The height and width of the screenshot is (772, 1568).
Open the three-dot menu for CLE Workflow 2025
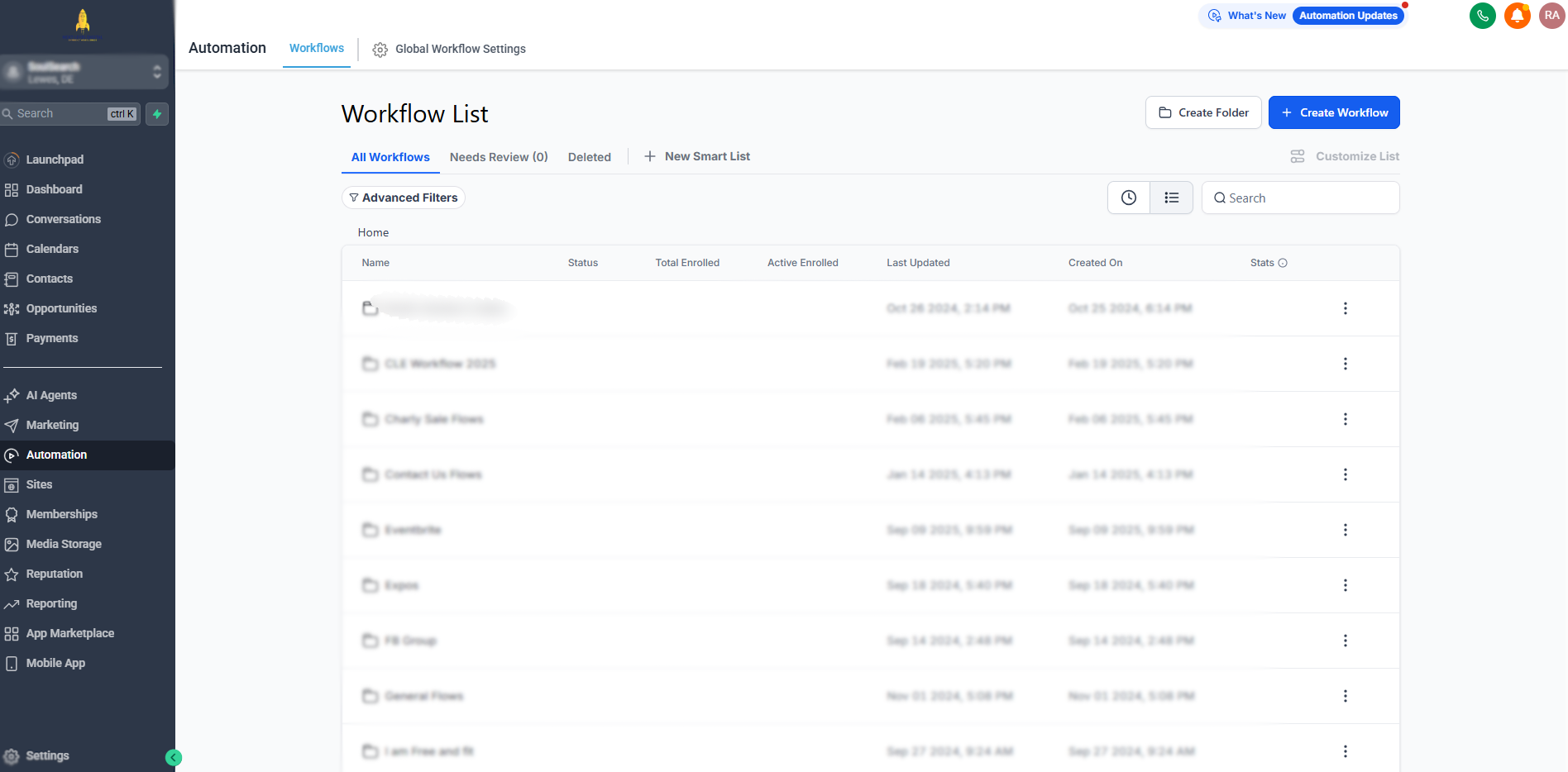1345,364
